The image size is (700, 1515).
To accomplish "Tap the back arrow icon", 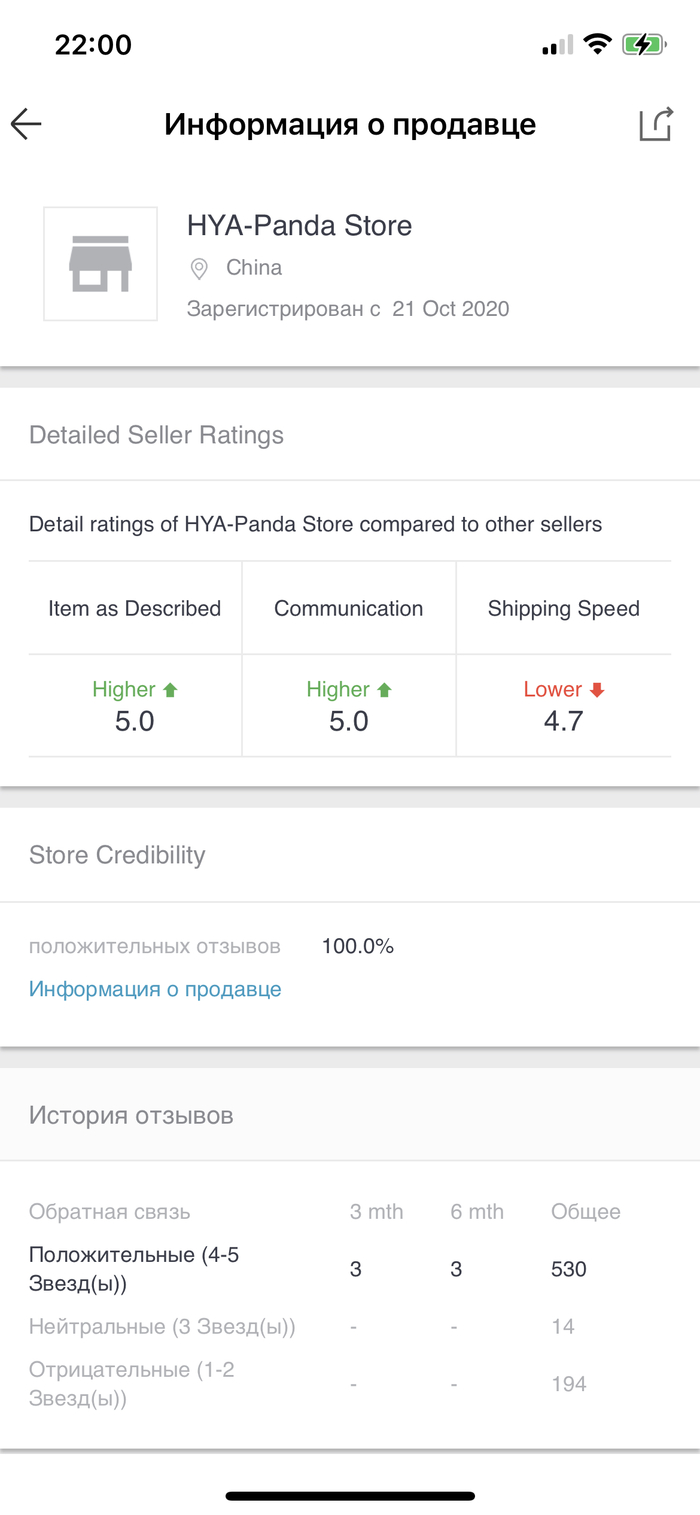I will click(27, 124).
